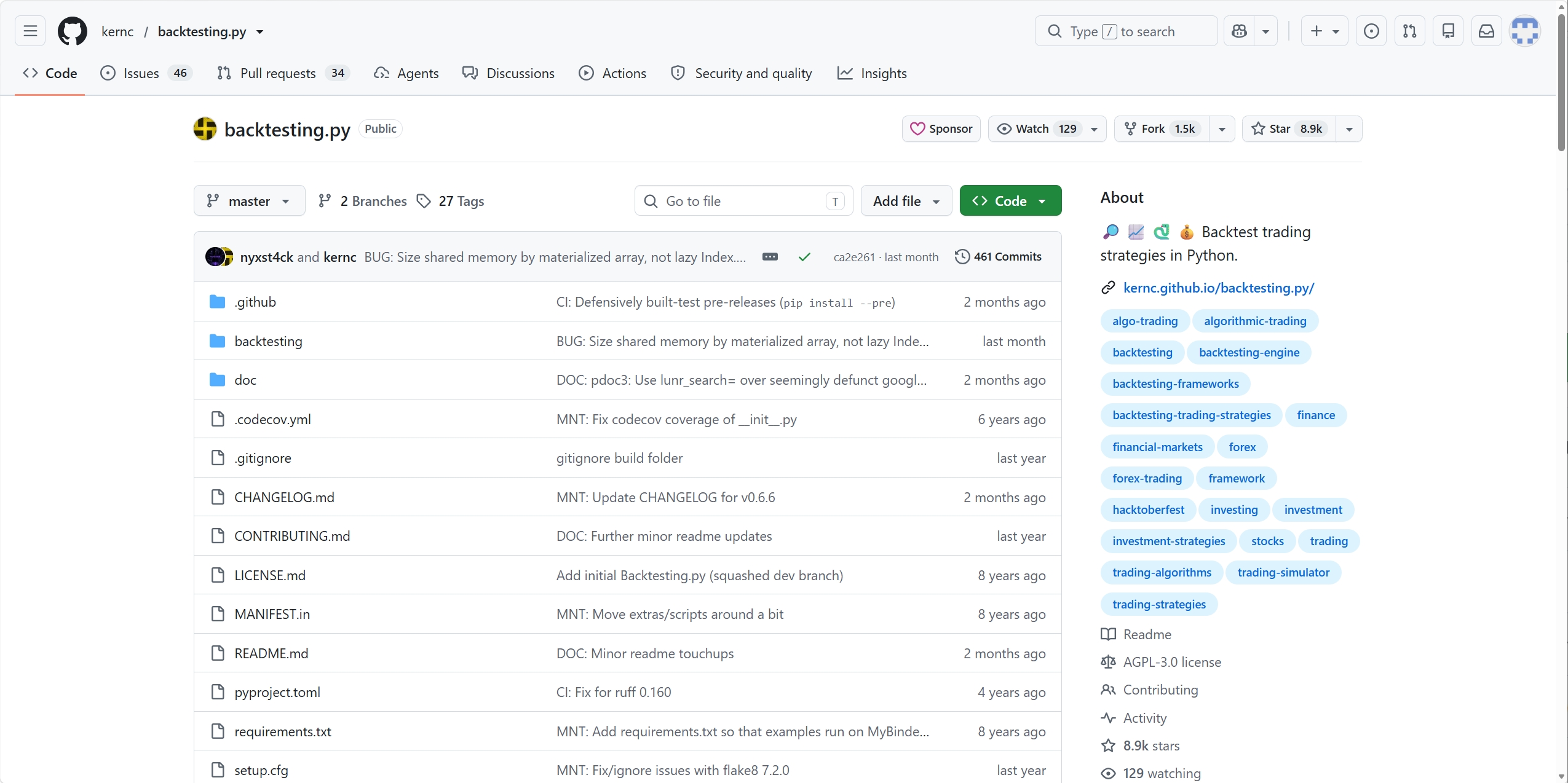The width and height of the screenshot is (1568, 783).
Task: Click the AGPL-3.0 license scales icon
Action: click(1108, 662)
